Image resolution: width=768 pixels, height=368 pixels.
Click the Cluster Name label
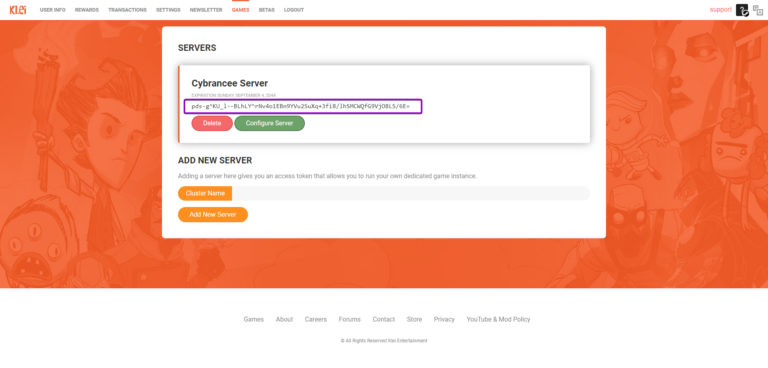click(205, 193)
